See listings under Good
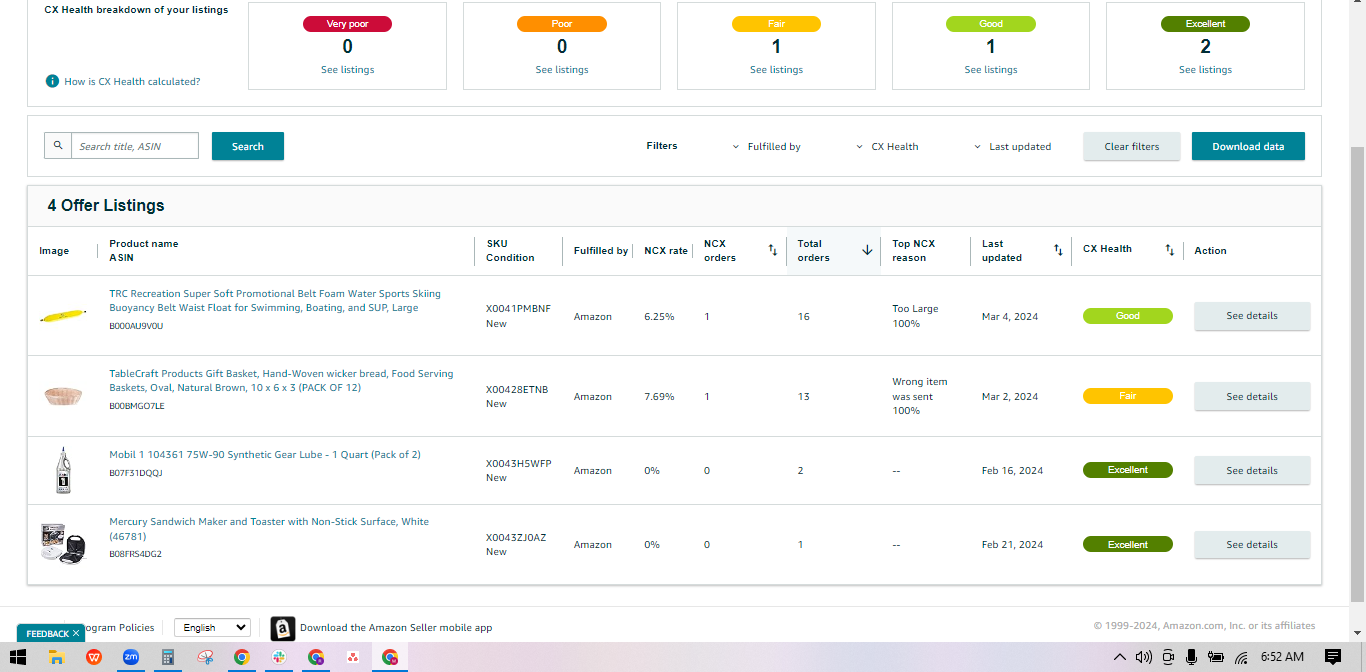This screenshot has width=1366, height=672. coord(991,70)
